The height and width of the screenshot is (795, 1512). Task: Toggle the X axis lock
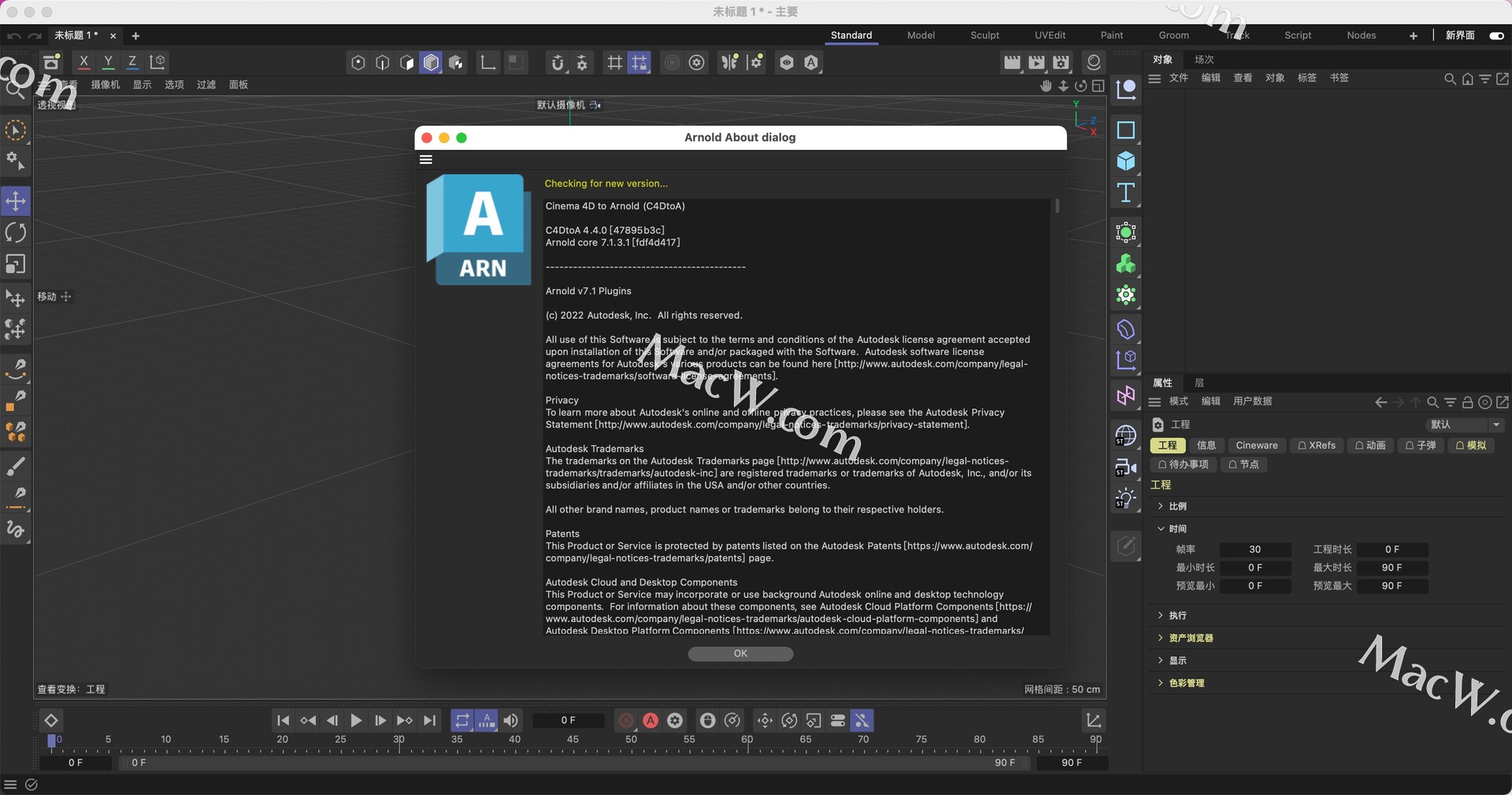click(x=84, y=62)
